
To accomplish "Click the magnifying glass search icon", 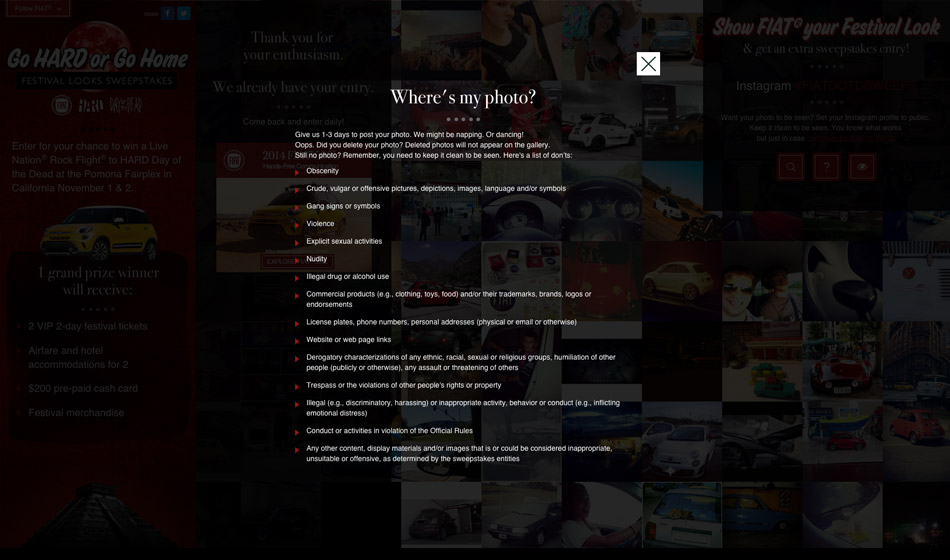I will point(791,167).
